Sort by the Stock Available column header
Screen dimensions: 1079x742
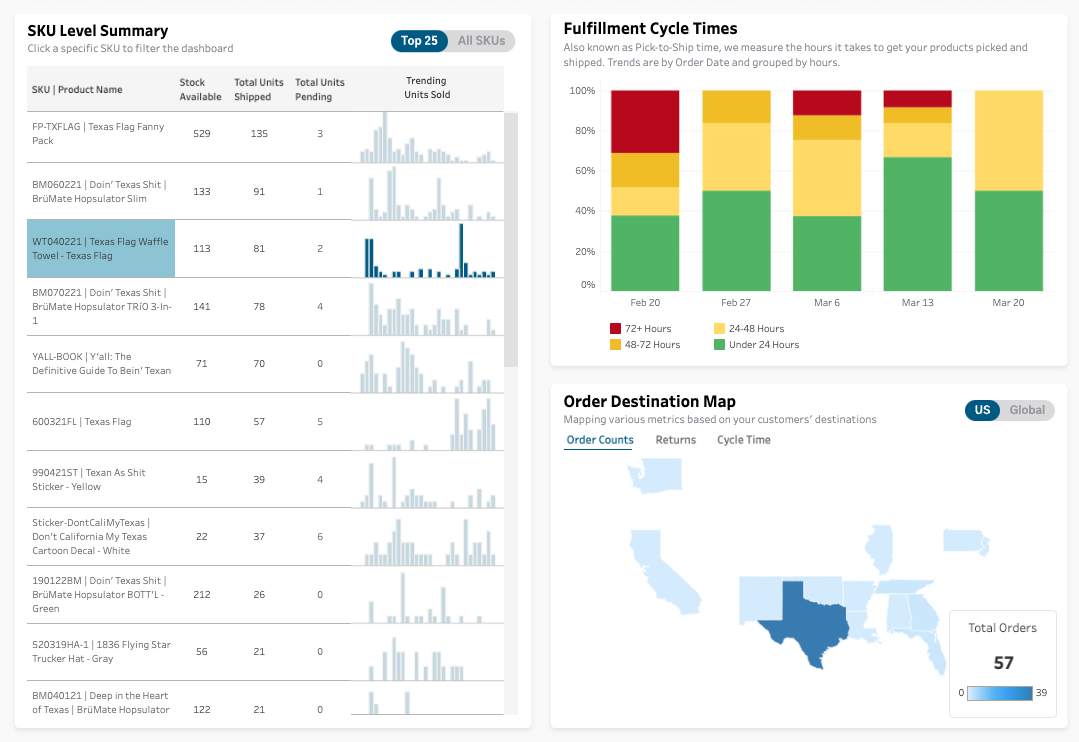(199, 89)
